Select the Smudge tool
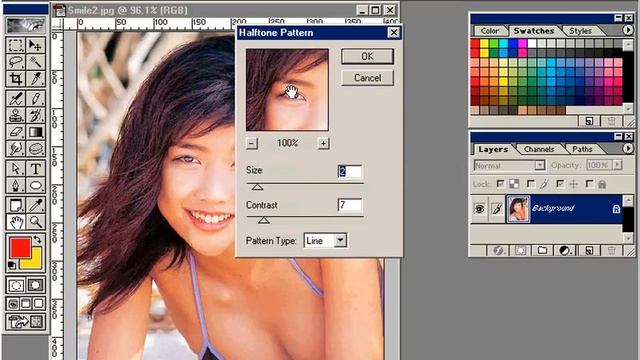The image size is (640, 360). click(16, 149)
